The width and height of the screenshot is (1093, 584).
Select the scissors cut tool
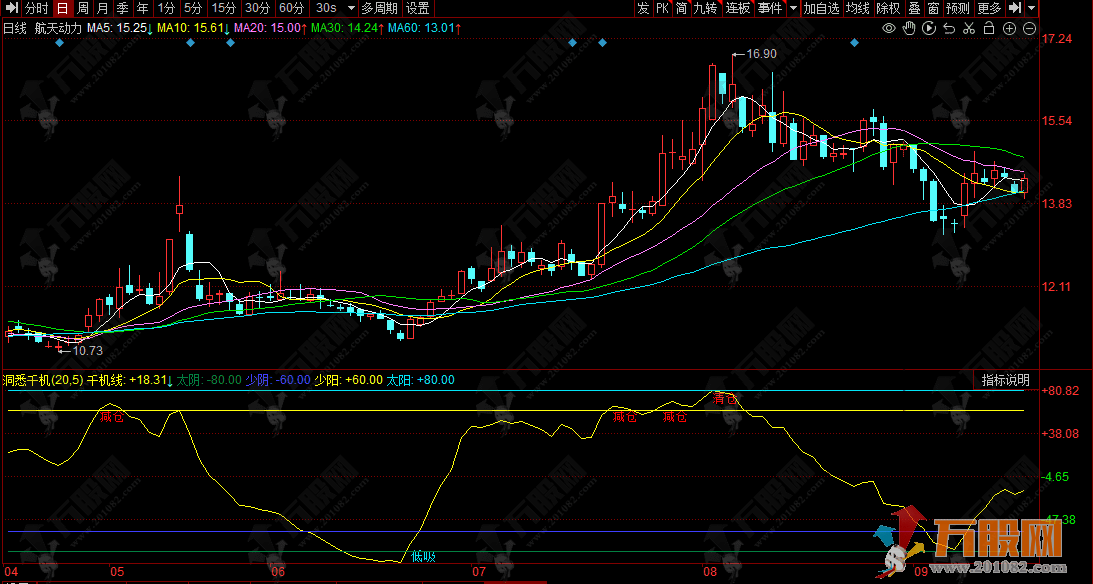click(x=970, y=28)
